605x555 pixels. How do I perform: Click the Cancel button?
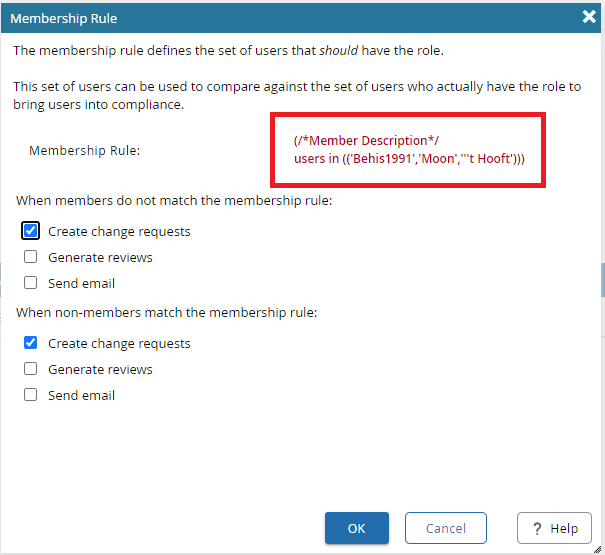pyautogui.click(x=445, y=528)
